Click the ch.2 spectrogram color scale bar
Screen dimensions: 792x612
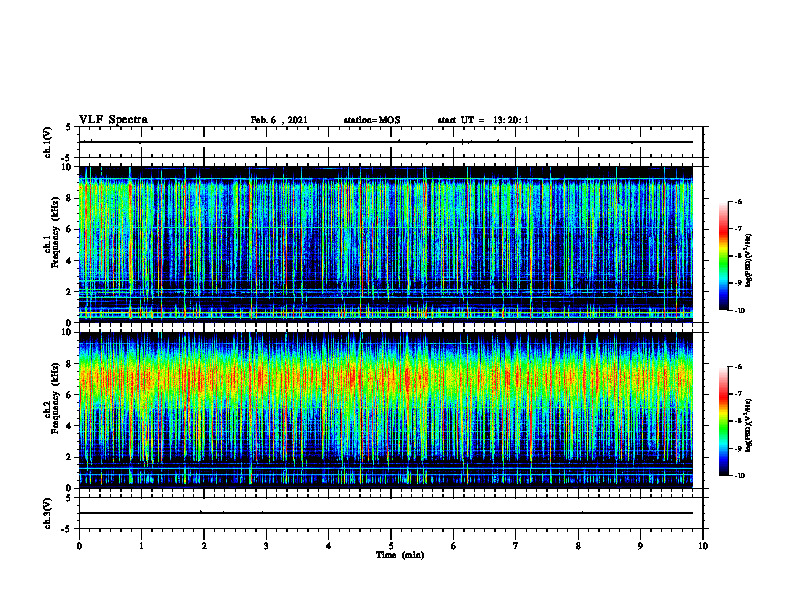pos(723,421)
